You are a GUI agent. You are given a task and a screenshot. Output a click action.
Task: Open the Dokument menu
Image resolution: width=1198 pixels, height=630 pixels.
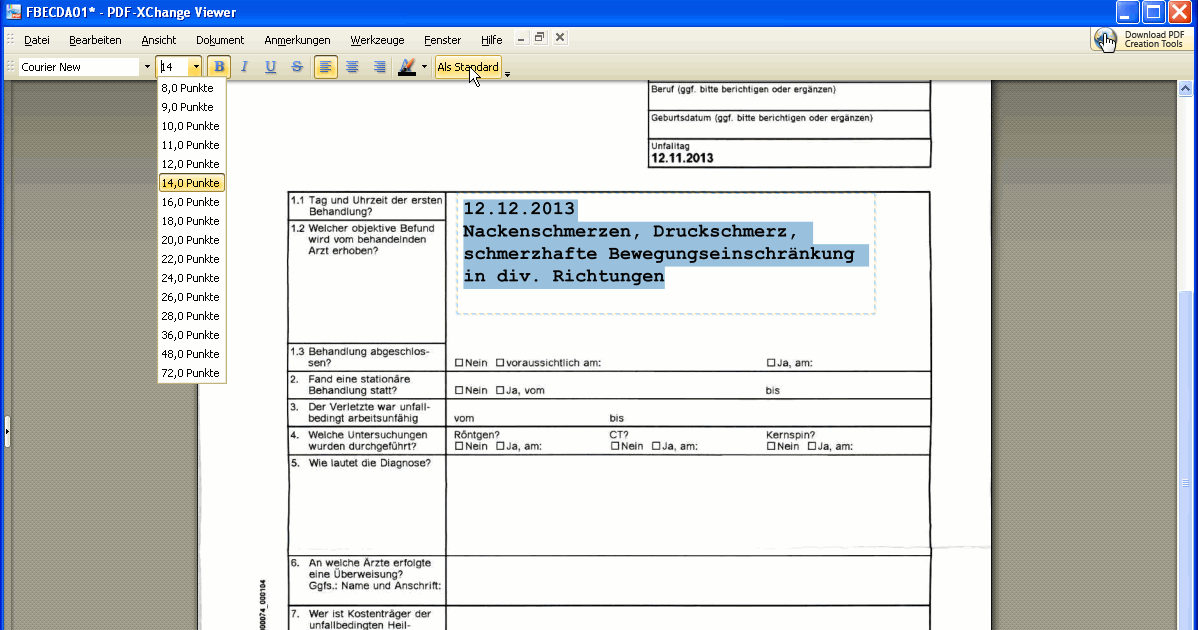pos(220,40)
